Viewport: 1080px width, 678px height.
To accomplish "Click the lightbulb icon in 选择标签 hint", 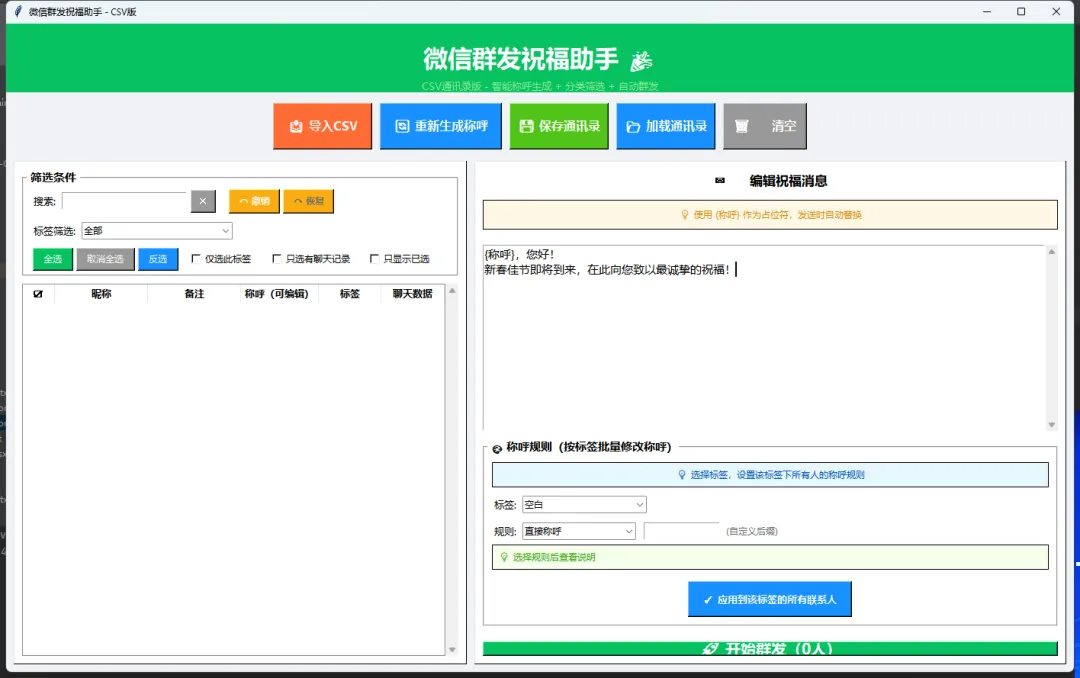I will coord(682,475).
